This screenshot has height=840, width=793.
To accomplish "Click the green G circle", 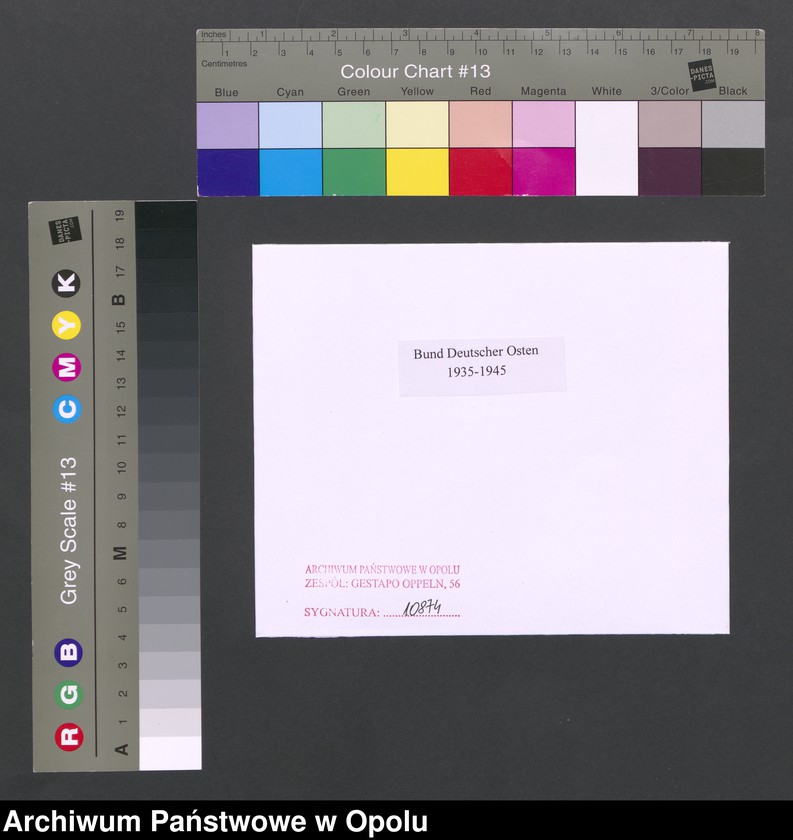I will 68,695.
